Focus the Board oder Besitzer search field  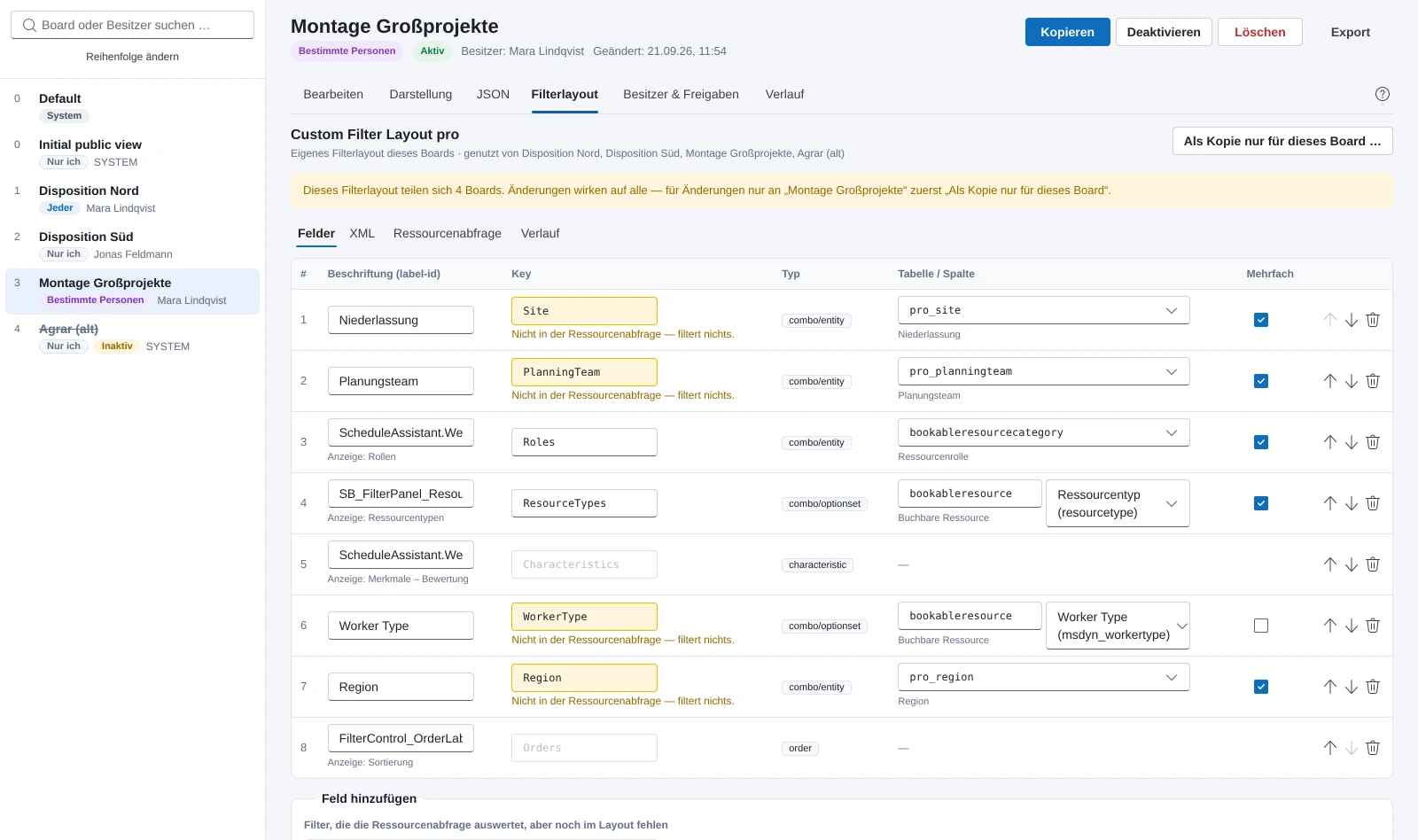(x=132, y=25)
